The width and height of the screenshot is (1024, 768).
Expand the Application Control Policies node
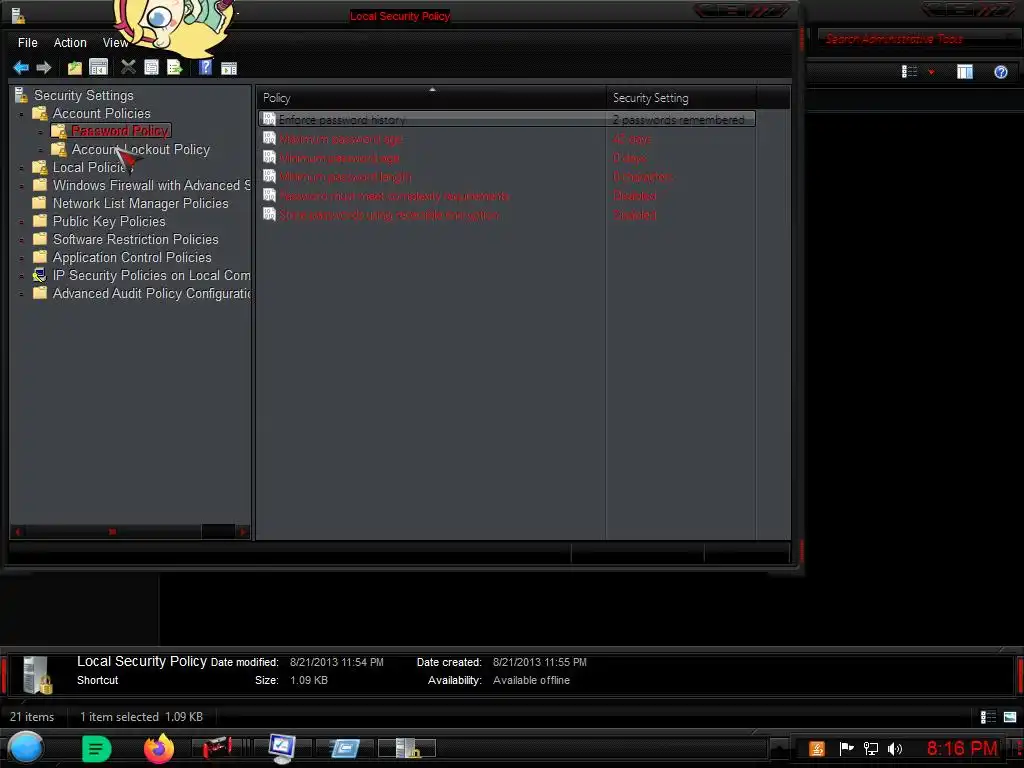pos(22,258)
